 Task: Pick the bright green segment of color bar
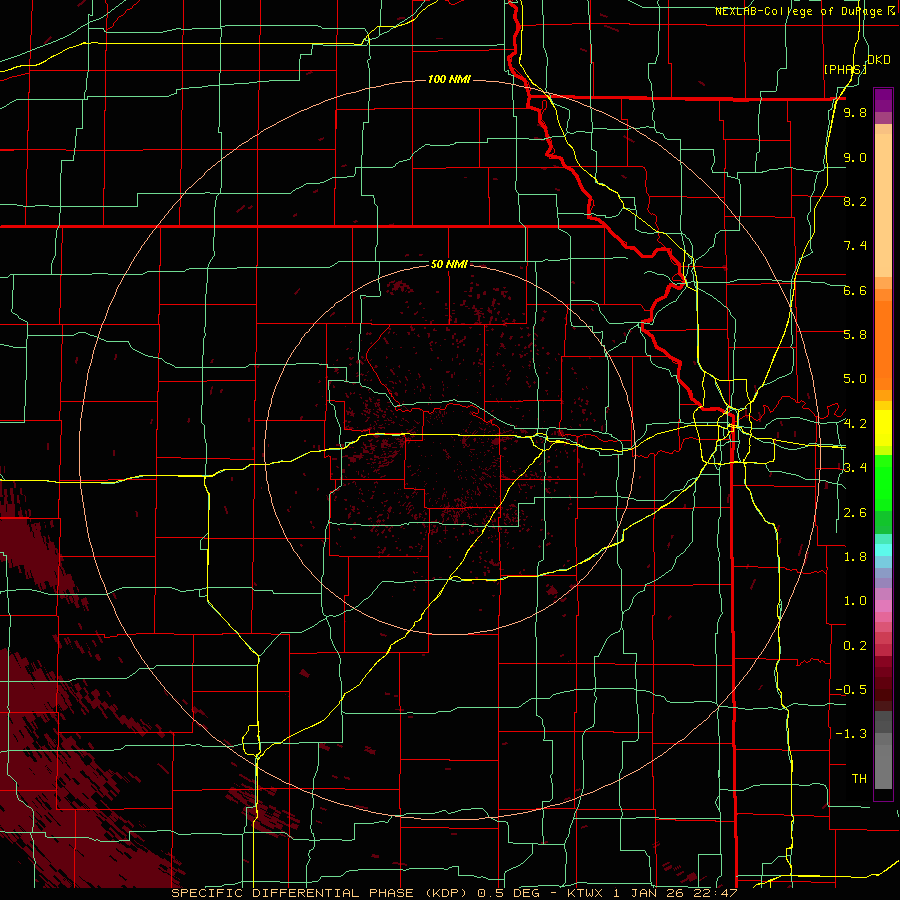[x=883, y=482]
